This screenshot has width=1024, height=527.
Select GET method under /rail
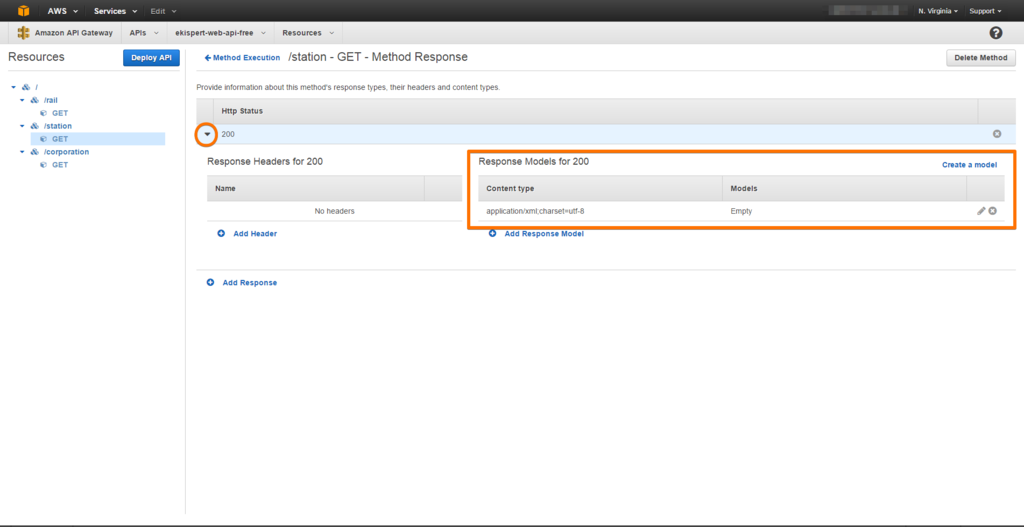60,113
